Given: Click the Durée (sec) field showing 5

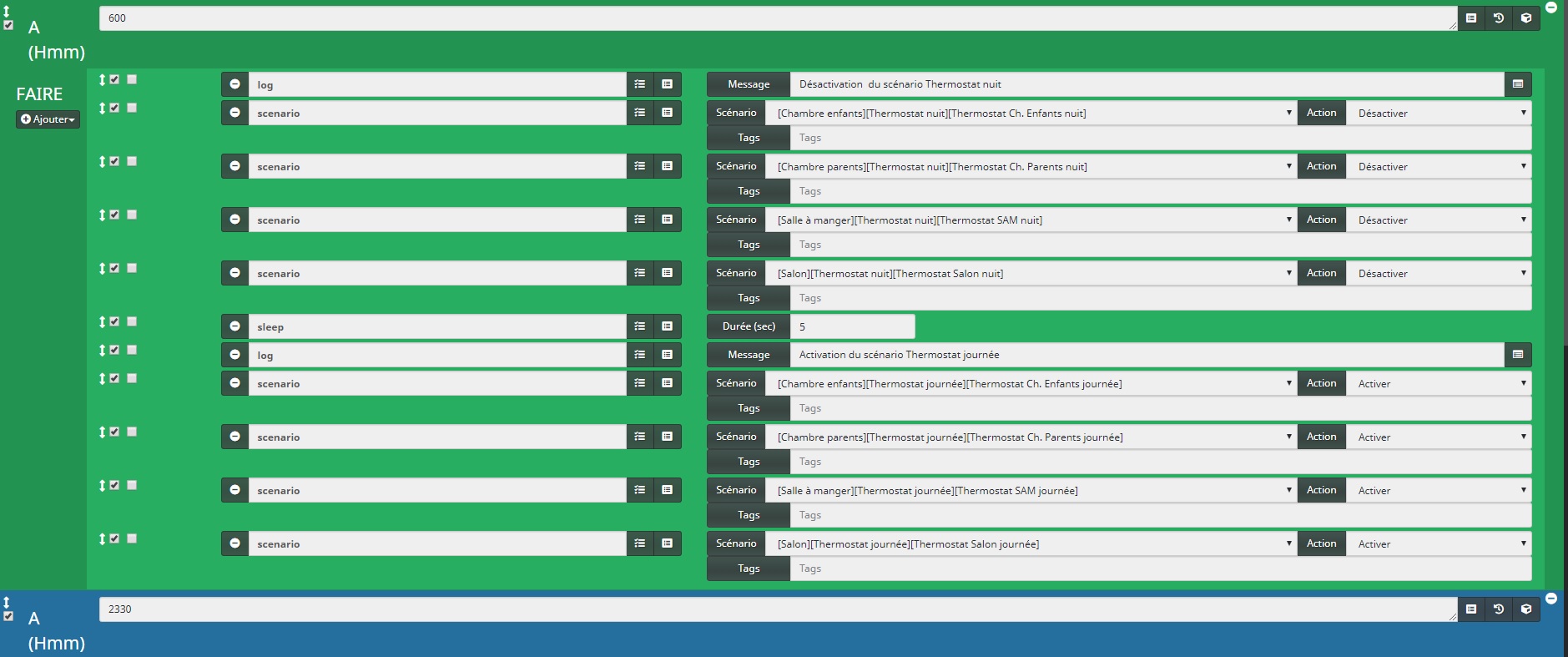Looking at the screenshot, I should [853, 326].
